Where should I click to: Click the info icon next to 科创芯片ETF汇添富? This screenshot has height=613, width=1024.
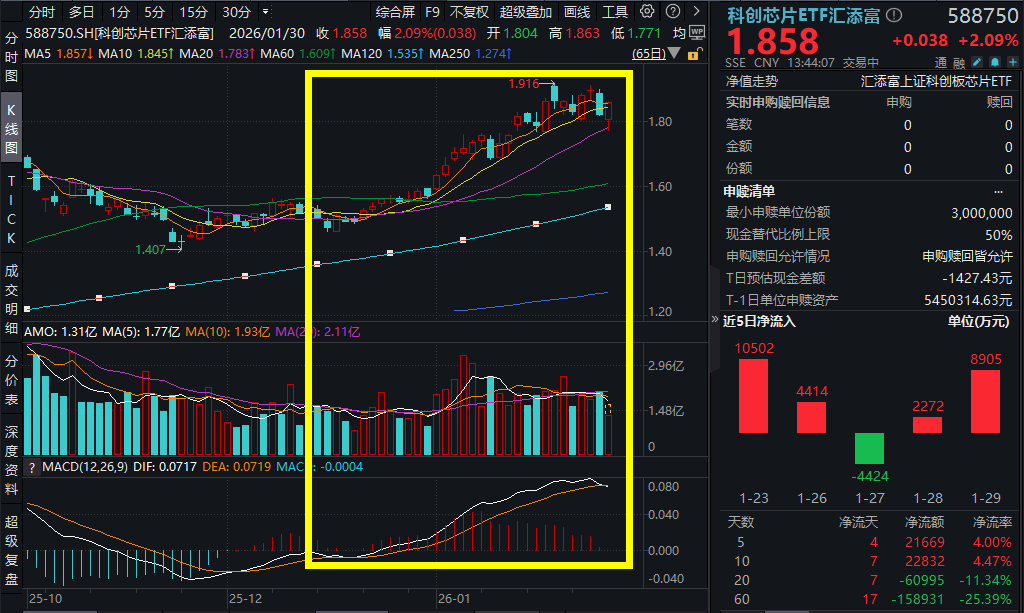(x=892, y=14)
